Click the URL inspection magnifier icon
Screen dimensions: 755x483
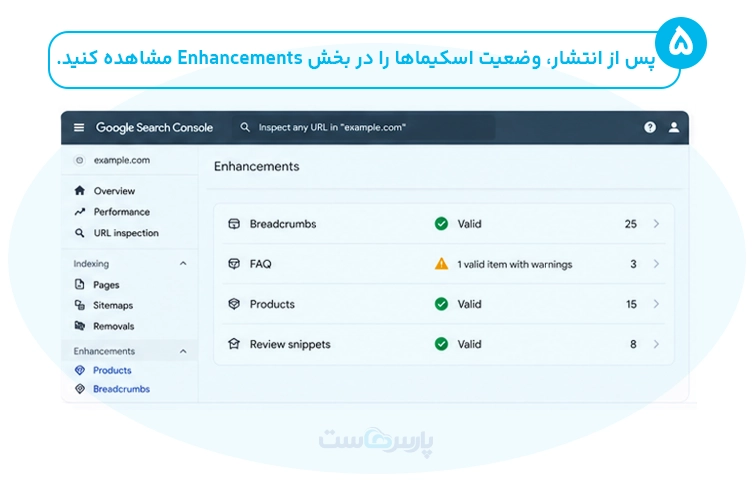[x=79, y=233]
